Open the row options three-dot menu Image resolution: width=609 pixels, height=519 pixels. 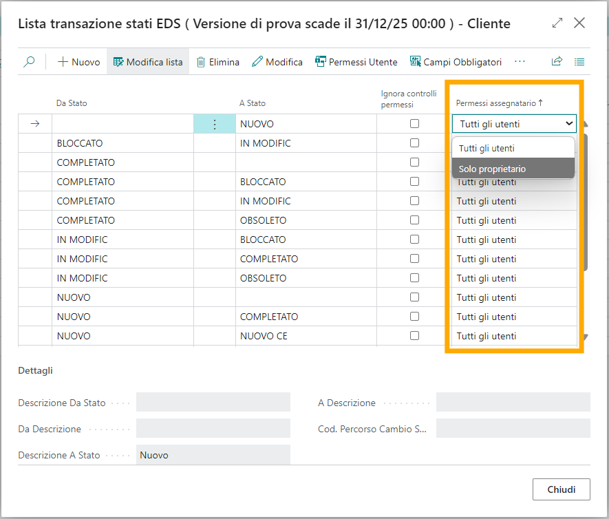pos(214,124)
